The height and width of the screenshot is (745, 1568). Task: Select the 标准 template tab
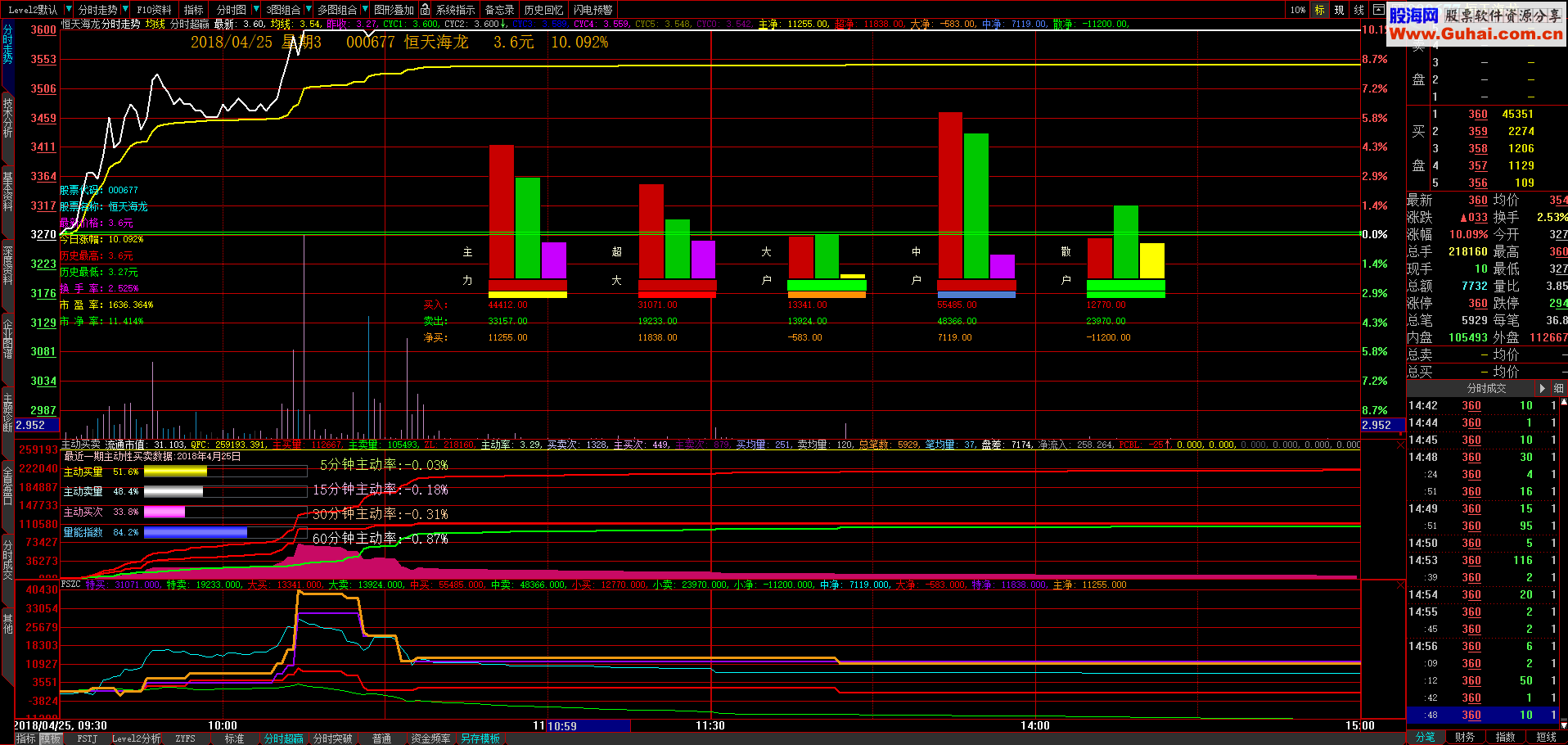pos(234,738)
